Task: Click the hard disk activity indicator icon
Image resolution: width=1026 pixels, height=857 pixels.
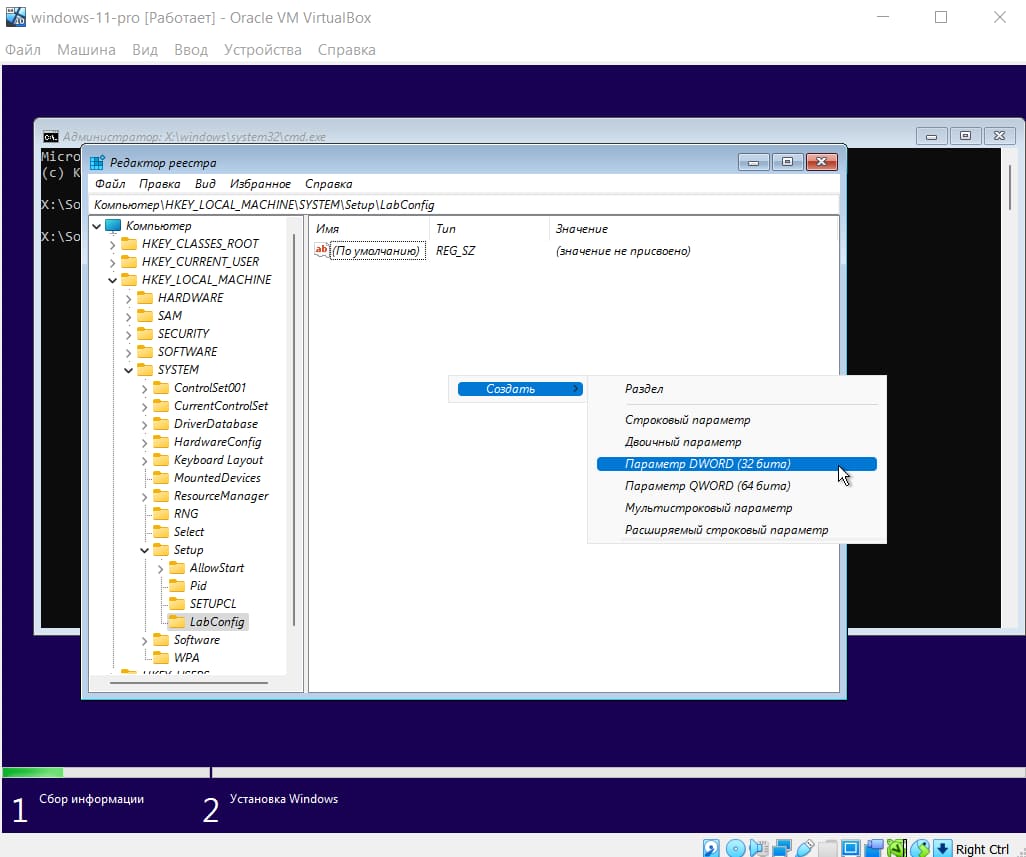Action: coord(711,848)
